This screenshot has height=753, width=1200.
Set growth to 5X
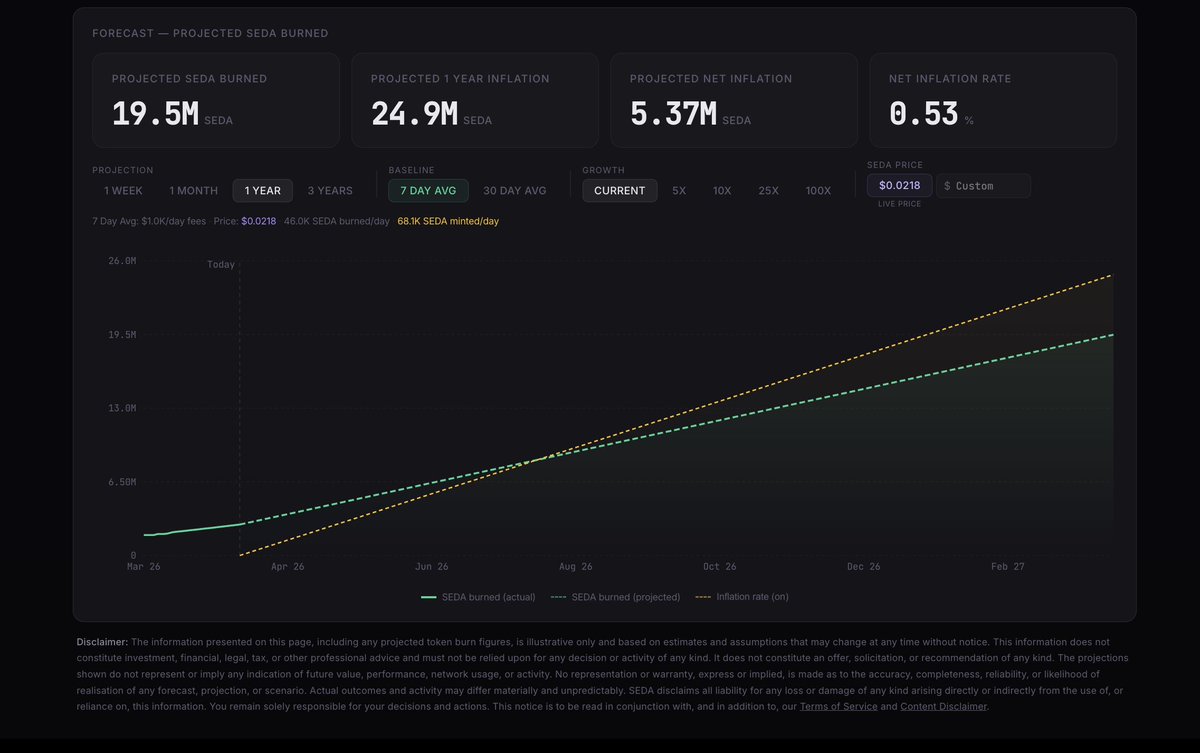click(679, 191)
